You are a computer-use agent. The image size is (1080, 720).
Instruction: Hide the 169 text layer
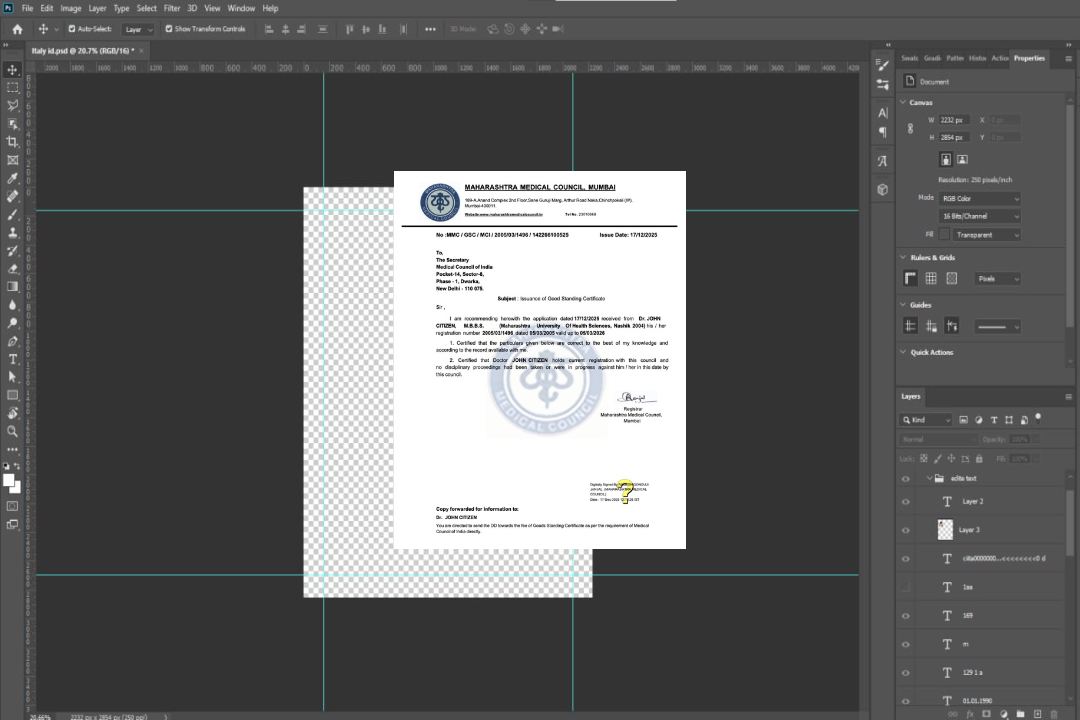click(x=906, y=616)
